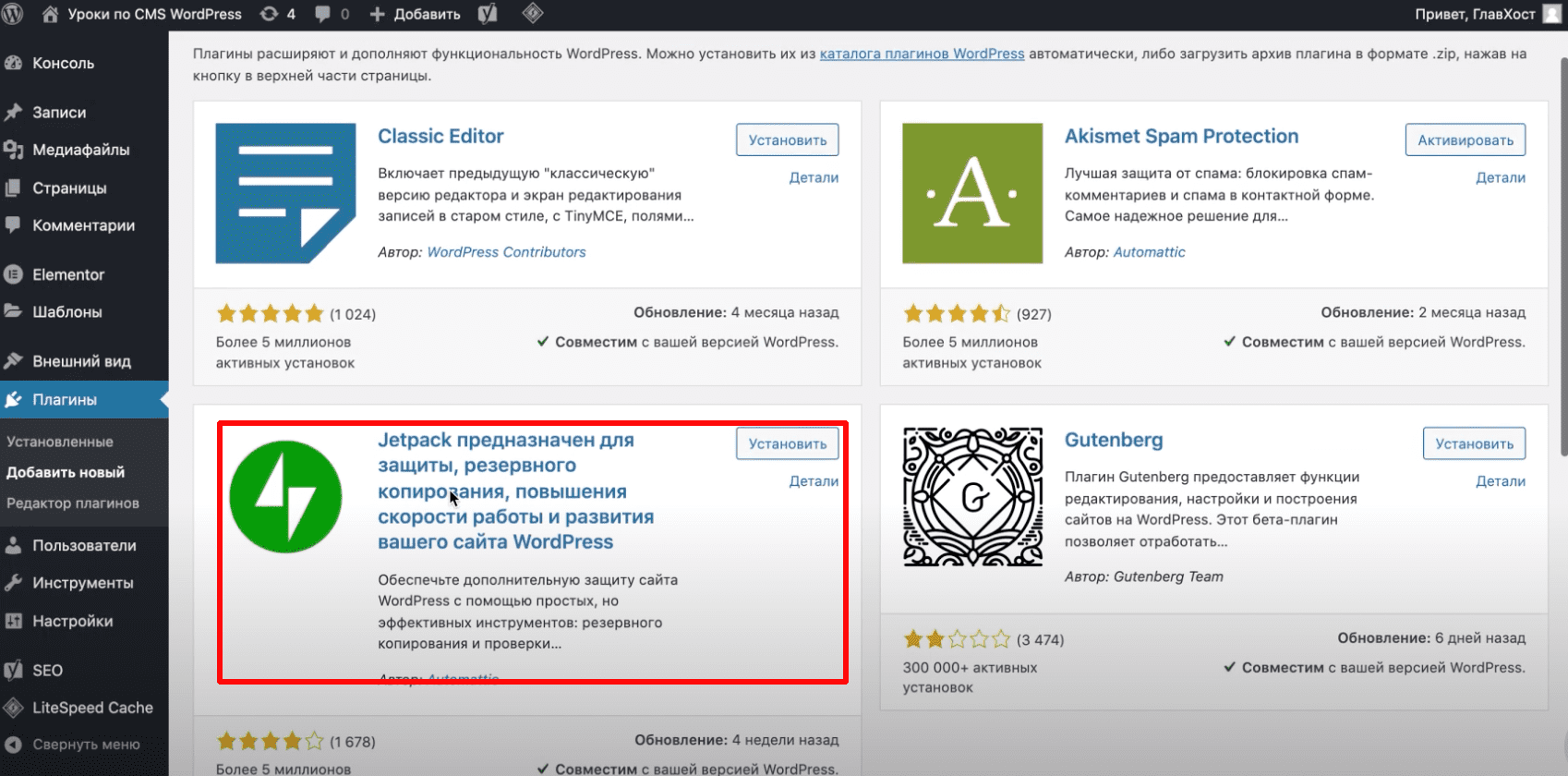Viewport: 1568px width, 776px height.
Task: Go to Elementor in the sidebar
Action: pyautogui.click(x=68, y=274)
